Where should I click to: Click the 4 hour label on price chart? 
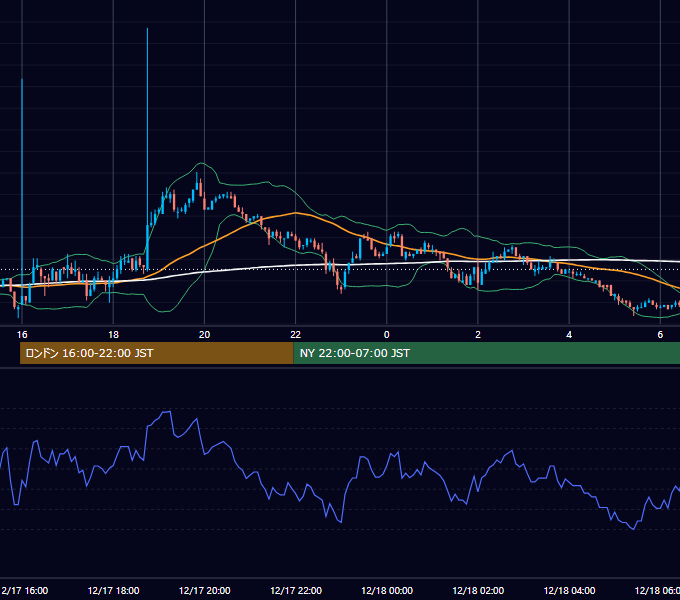(x=569, y=335)
